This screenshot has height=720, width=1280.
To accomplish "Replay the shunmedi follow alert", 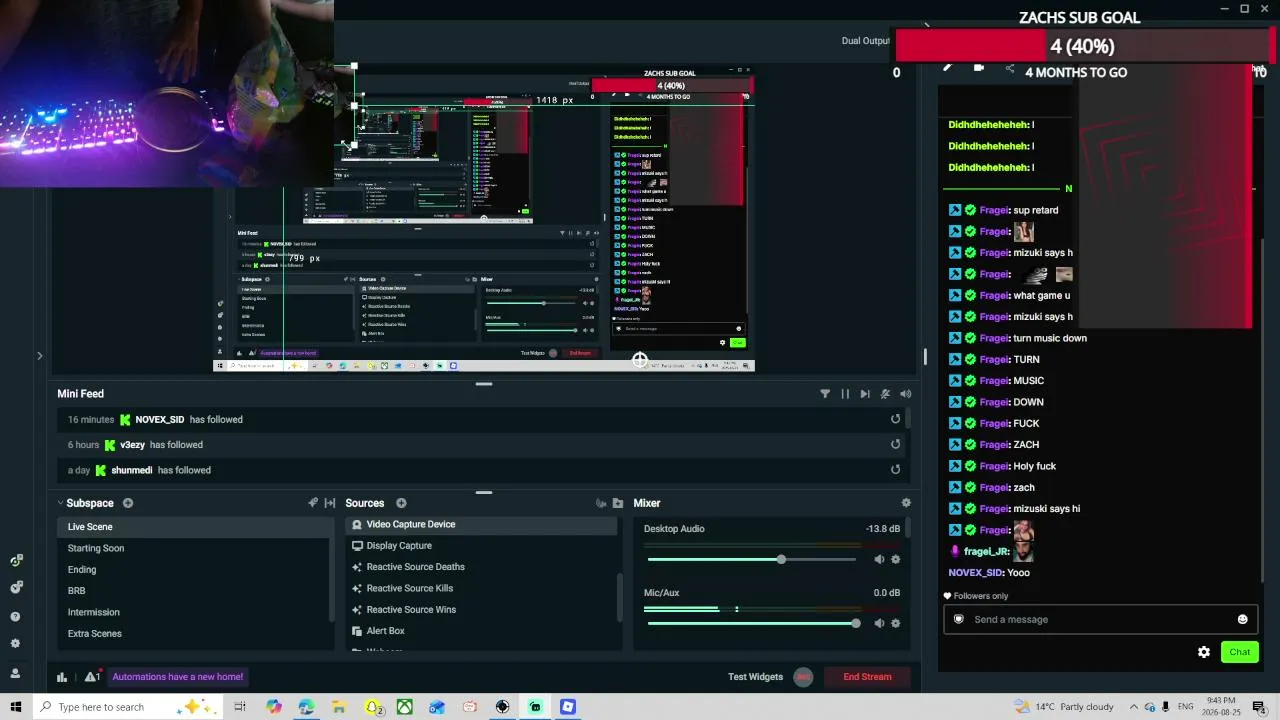I will click(895, 469).
